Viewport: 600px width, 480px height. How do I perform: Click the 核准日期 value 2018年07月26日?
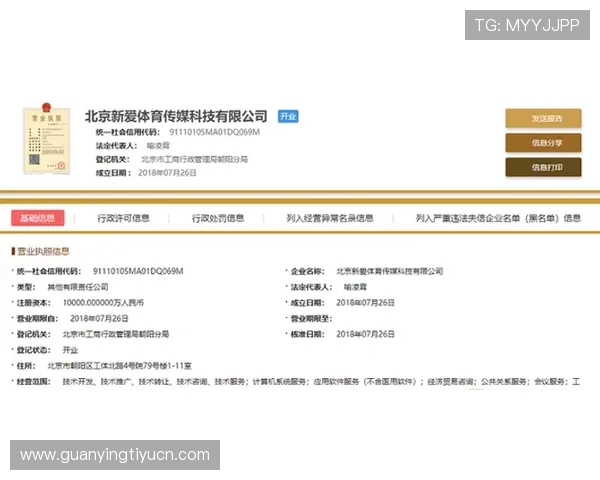(365, 334)
